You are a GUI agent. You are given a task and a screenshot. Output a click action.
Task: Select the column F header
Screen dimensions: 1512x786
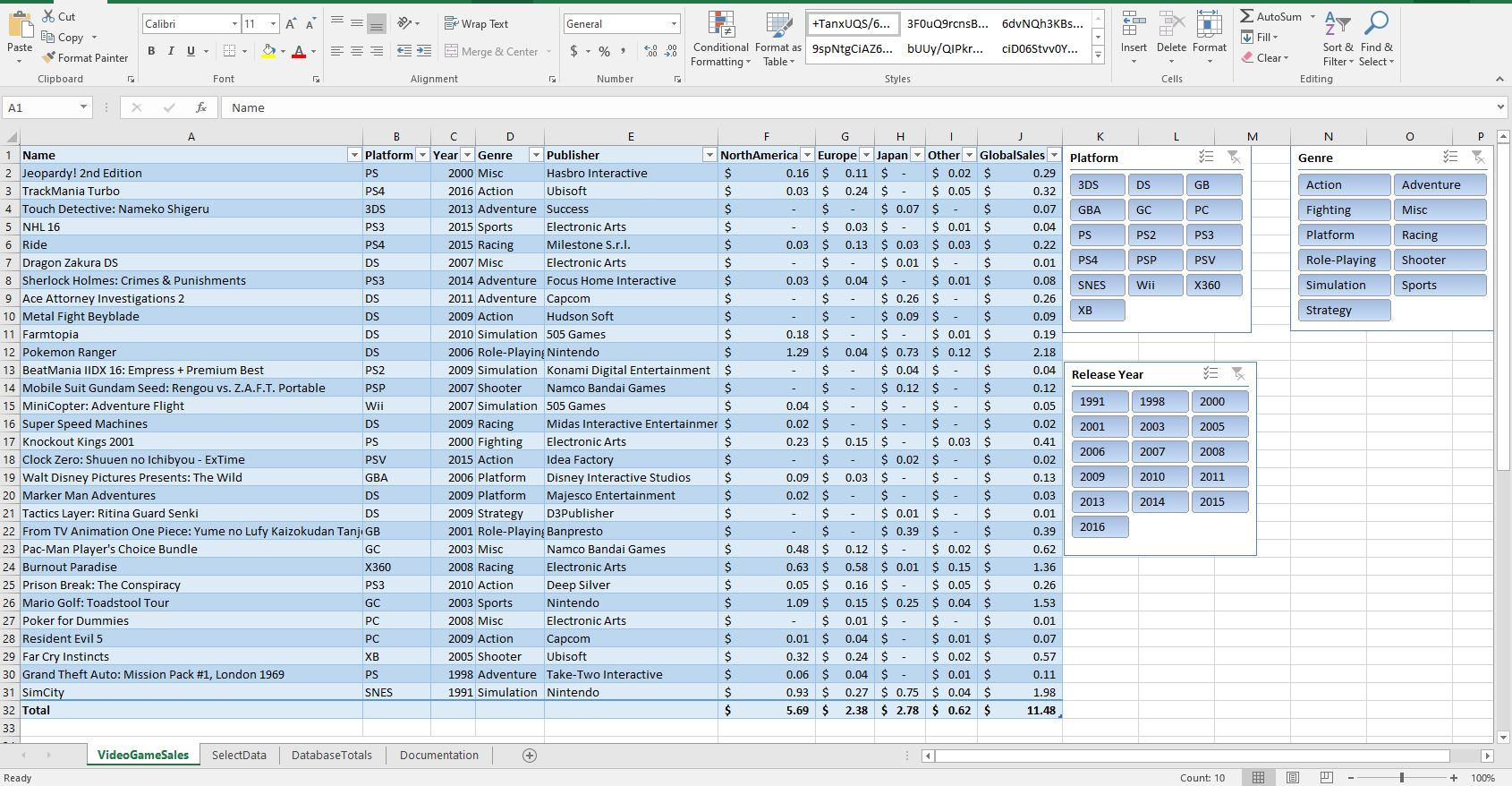pyautogui.click(x=766, y=136)
